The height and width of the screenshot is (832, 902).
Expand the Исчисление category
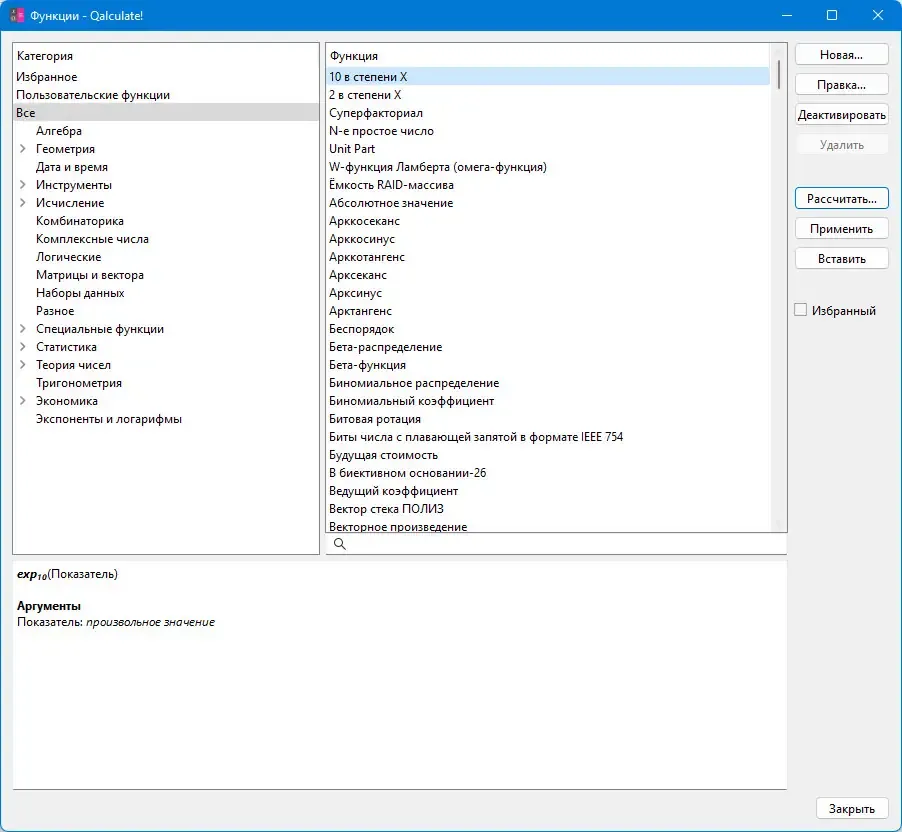pos(22,203)
